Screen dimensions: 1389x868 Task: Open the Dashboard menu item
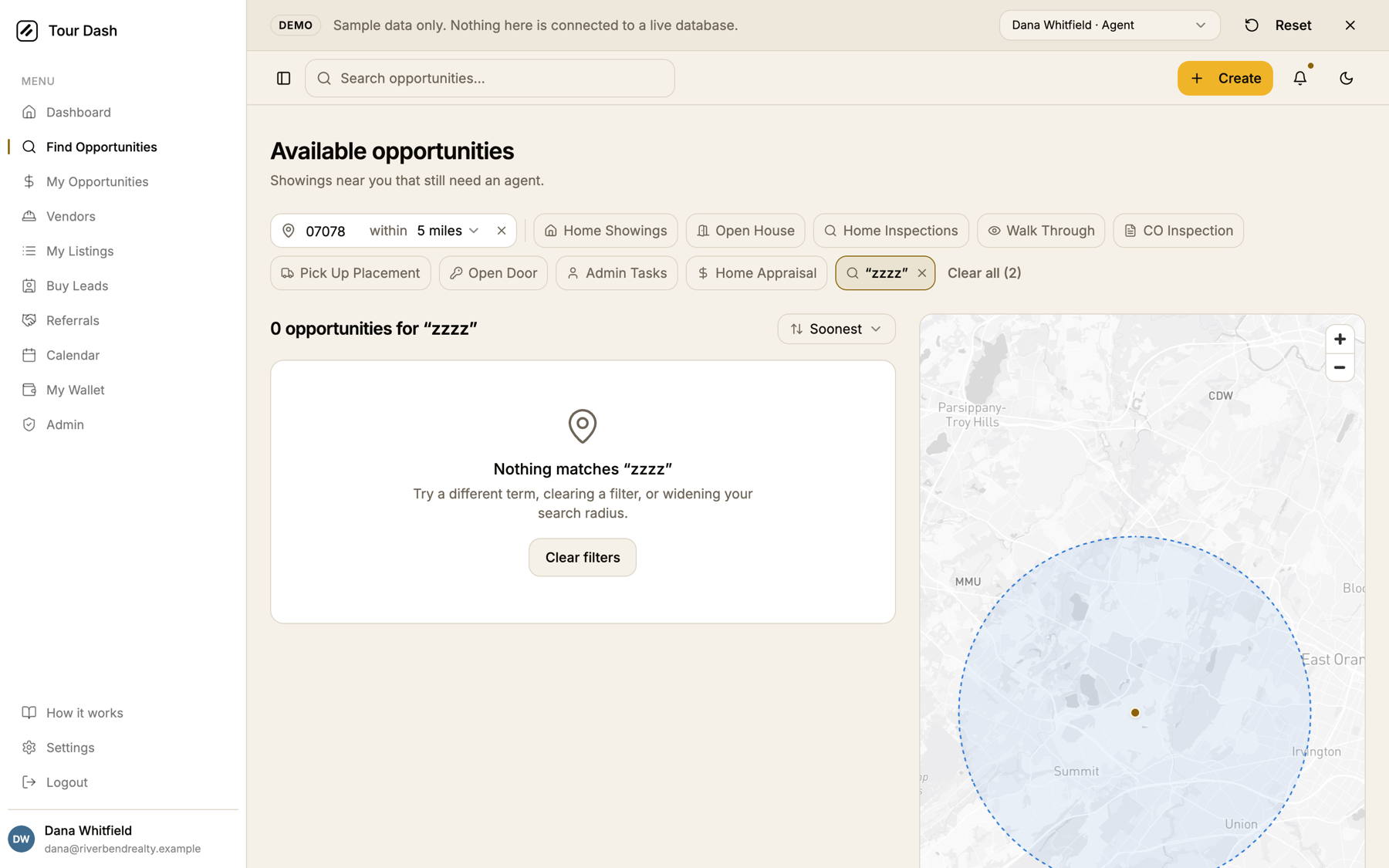123,113
